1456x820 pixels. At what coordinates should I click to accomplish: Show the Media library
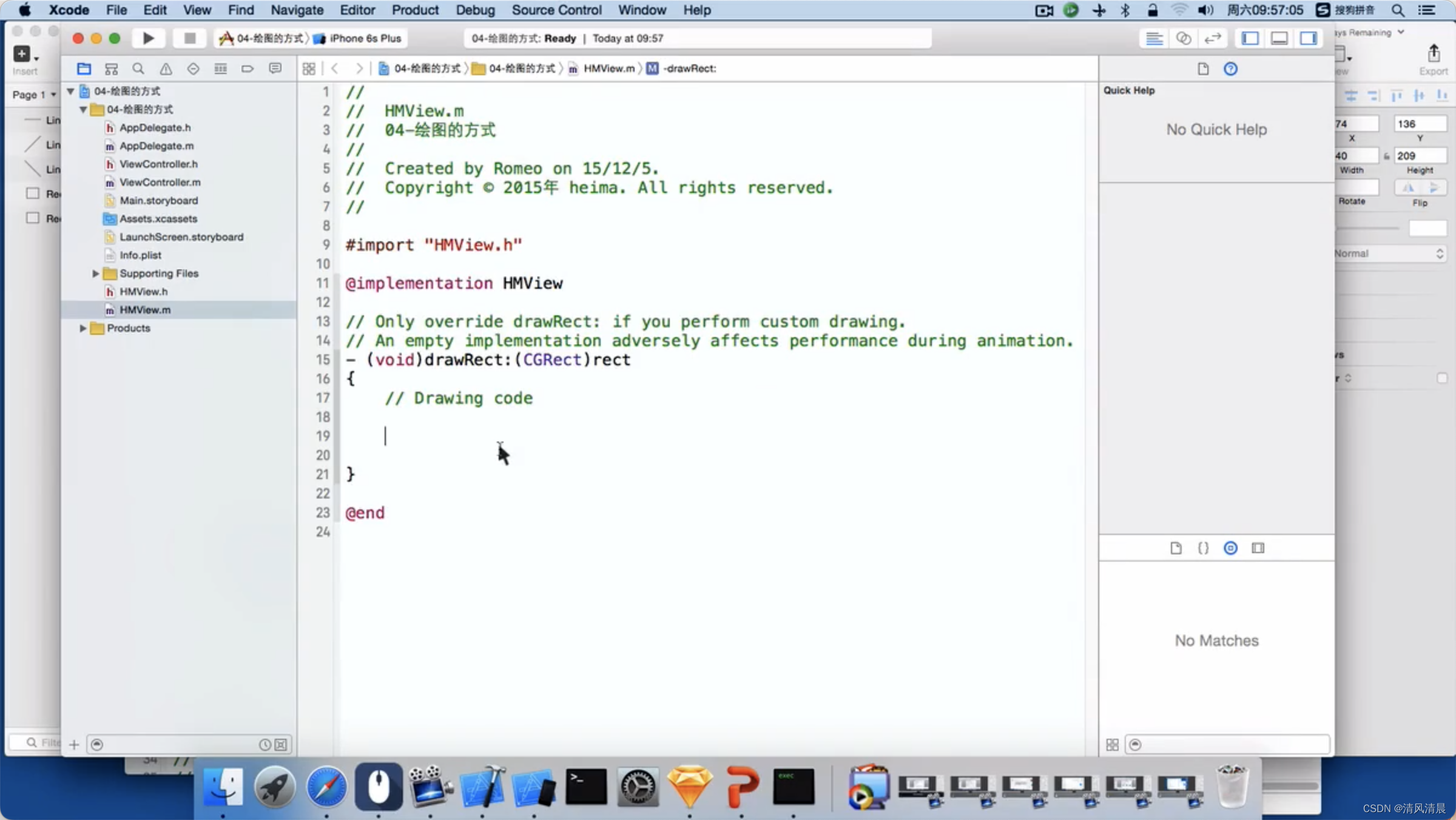[1258, 548]
